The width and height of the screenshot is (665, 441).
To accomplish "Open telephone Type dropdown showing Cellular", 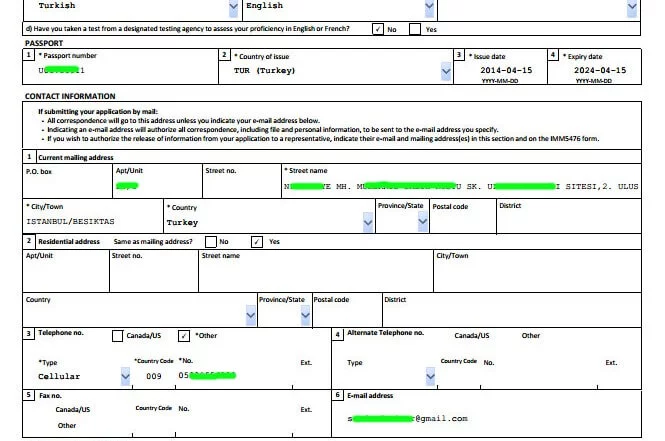I will pos(125,377).
